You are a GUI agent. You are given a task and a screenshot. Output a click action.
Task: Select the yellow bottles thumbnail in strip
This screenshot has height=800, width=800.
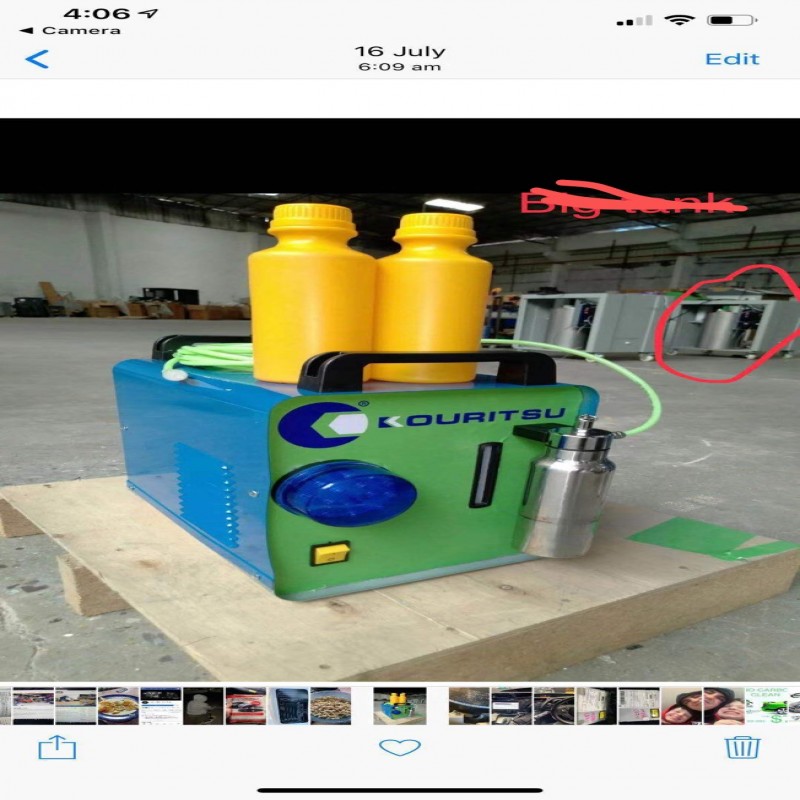[x=400, y=705]
